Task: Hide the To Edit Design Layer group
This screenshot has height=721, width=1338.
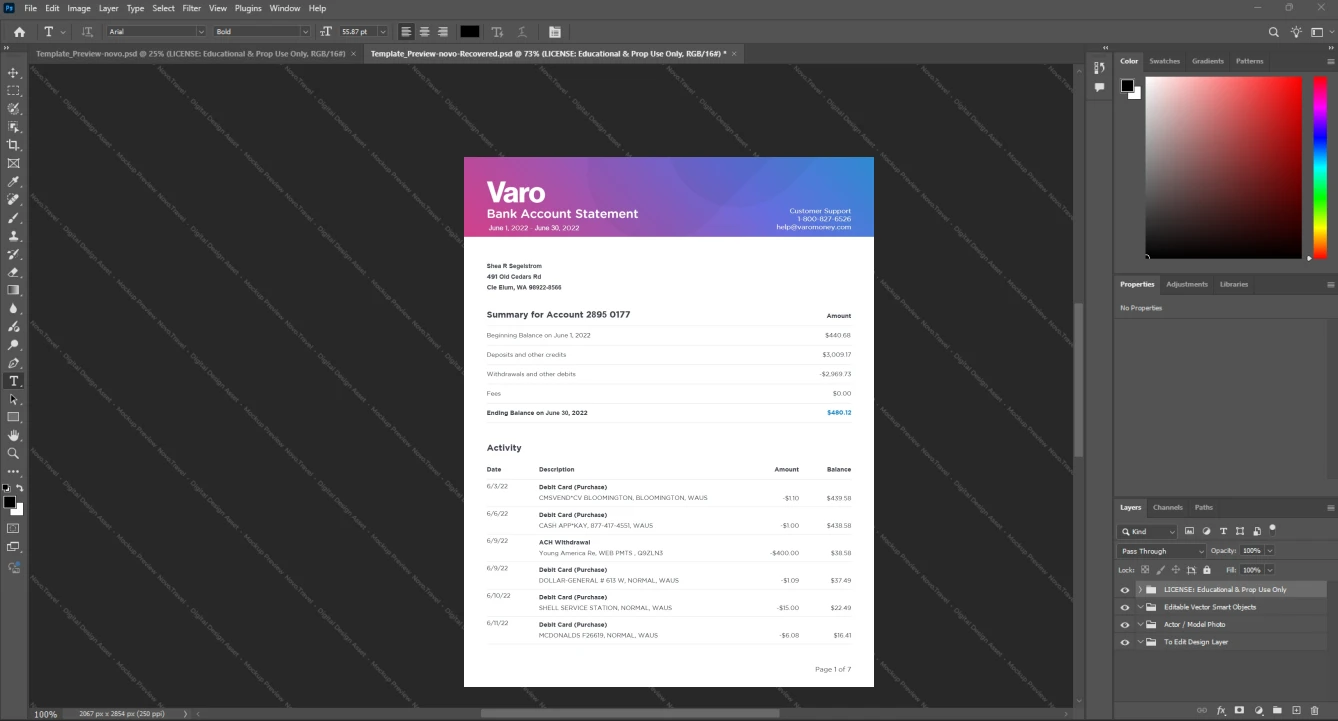Action: [1125, 642]
